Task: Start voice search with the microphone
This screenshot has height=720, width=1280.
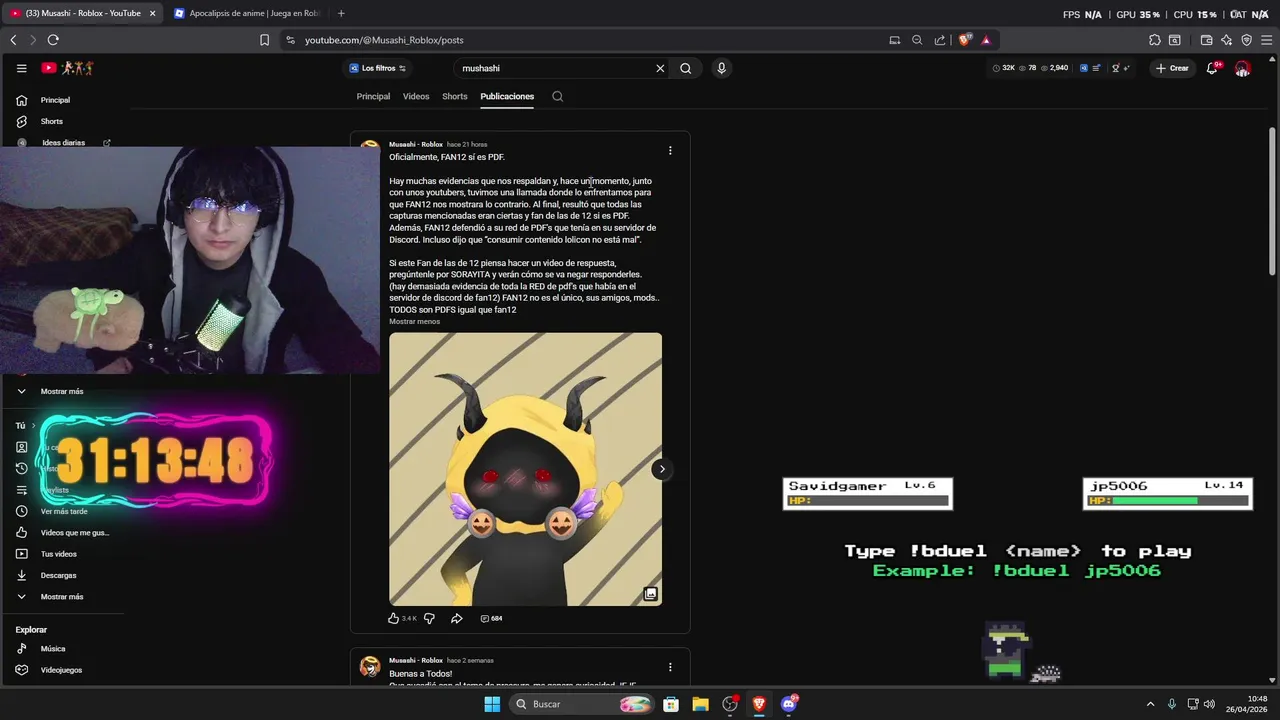Action: [x=721, y=68]
